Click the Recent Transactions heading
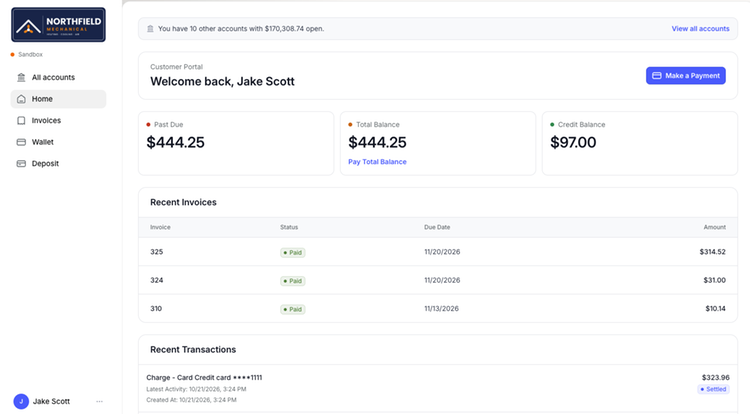The image size is (750, 414). coord(193,350)
